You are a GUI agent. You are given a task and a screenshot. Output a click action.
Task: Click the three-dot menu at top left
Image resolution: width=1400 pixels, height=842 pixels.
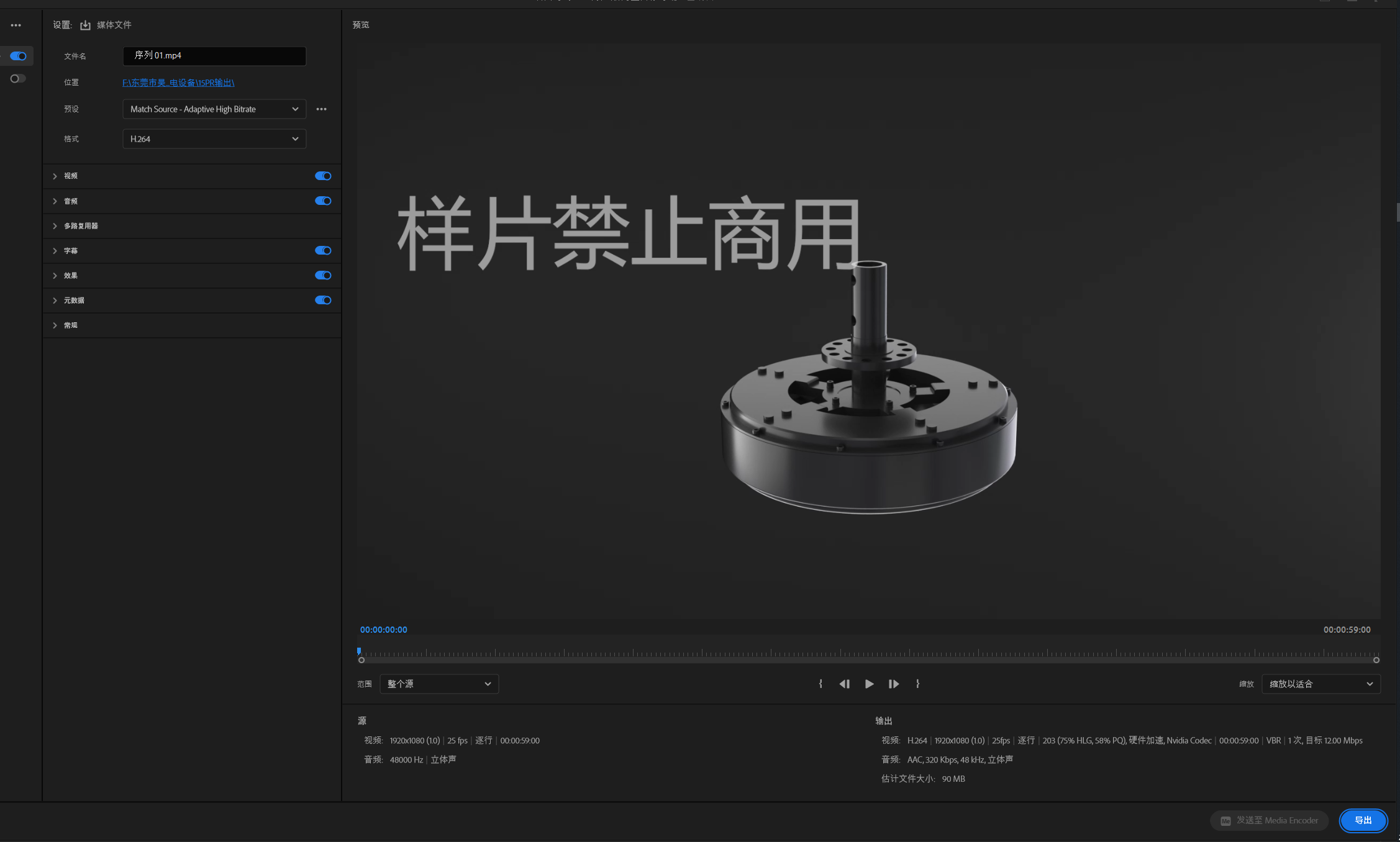(x=16, y=25)
